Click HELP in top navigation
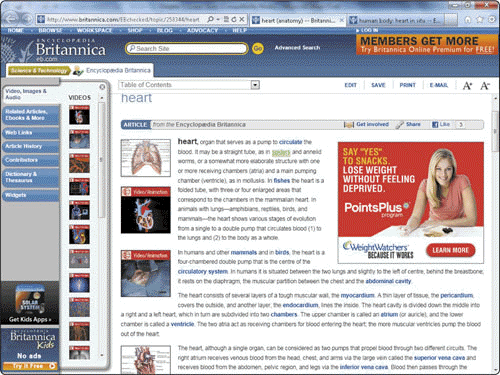500x375 pixels. click(239, 30)
